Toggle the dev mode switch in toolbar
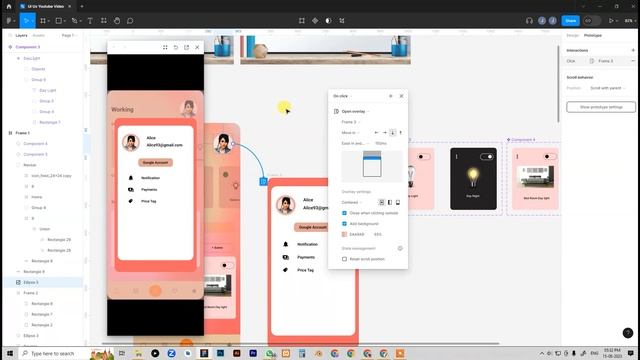 tap(591, 21)
